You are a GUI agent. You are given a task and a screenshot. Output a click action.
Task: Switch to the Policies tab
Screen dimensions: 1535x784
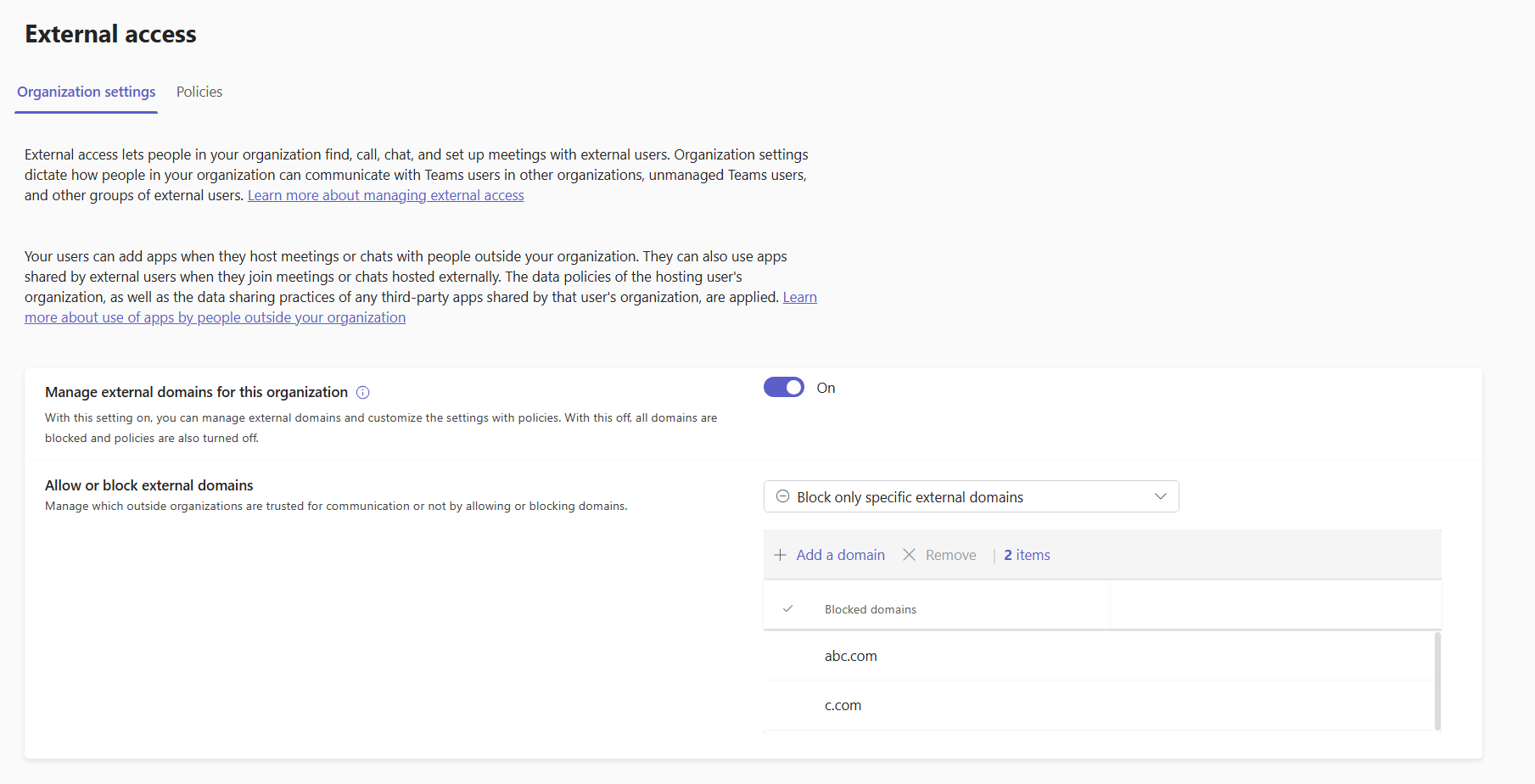(199, 92)
